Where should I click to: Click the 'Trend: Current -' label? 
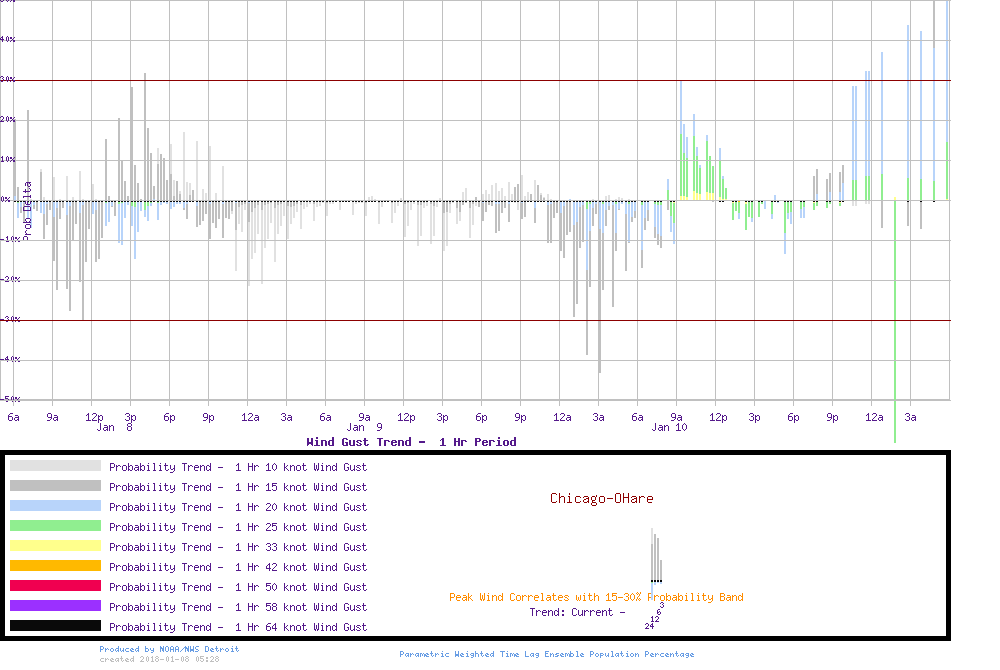pos(577,612)
